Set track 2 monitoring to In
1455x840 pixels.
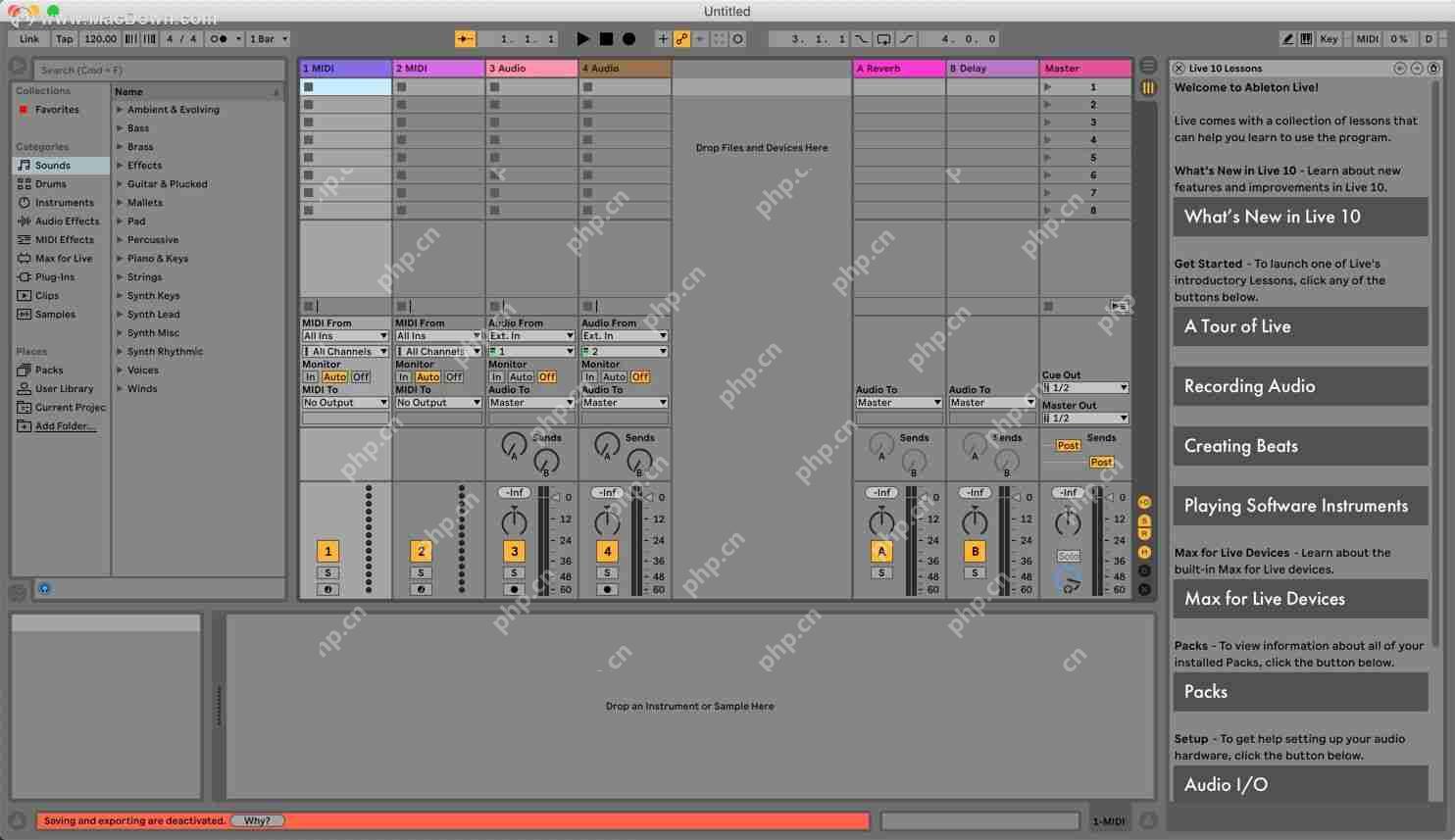pyautogui.click(x=402, y=376)
